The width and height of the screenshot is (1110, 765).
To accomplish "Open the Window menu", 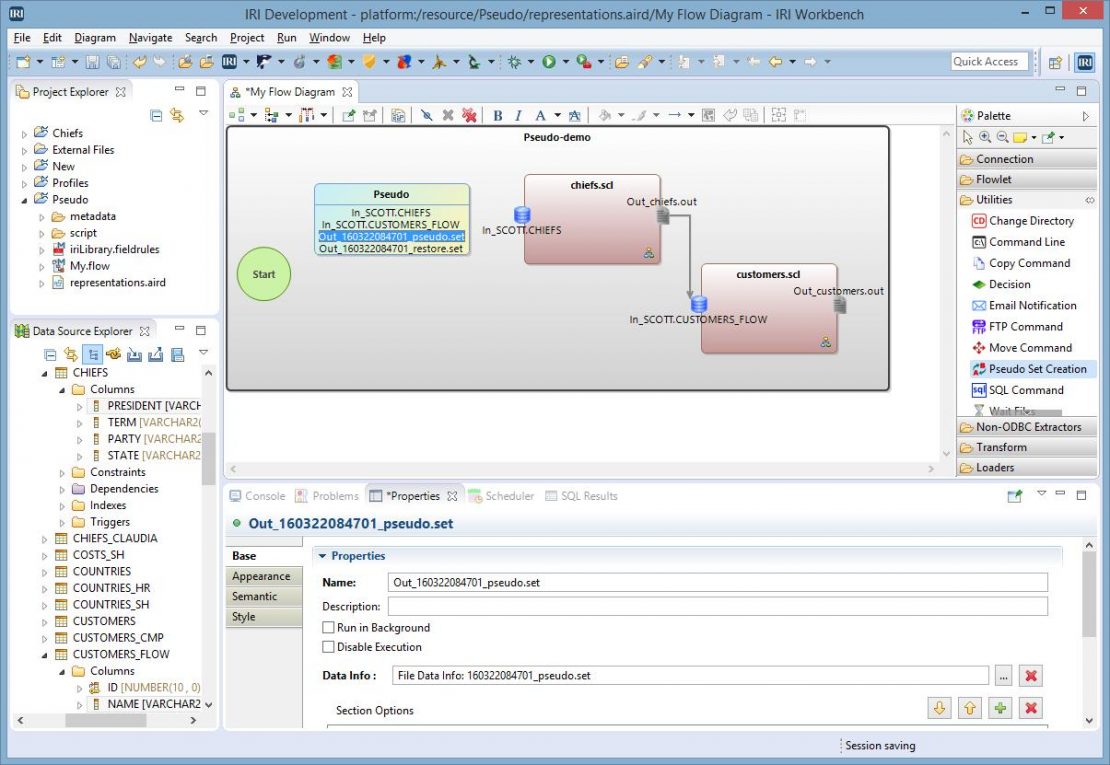I will click(329, 38).
